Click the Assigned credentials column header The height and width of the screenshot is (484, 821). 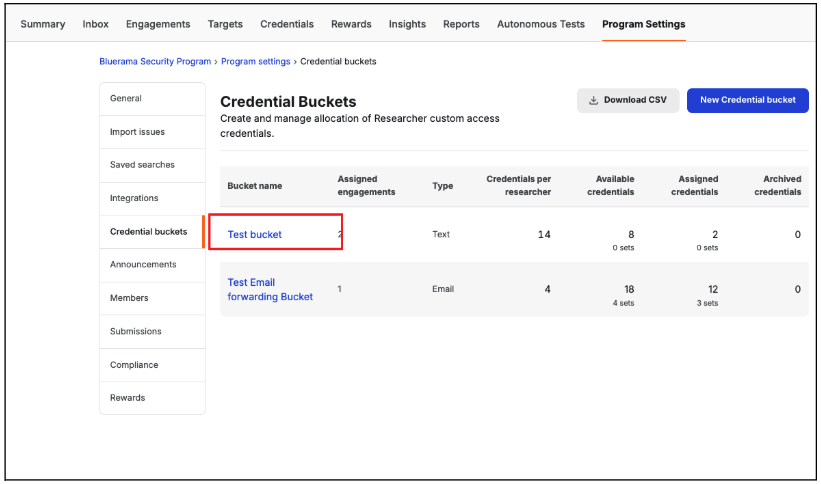694,185
